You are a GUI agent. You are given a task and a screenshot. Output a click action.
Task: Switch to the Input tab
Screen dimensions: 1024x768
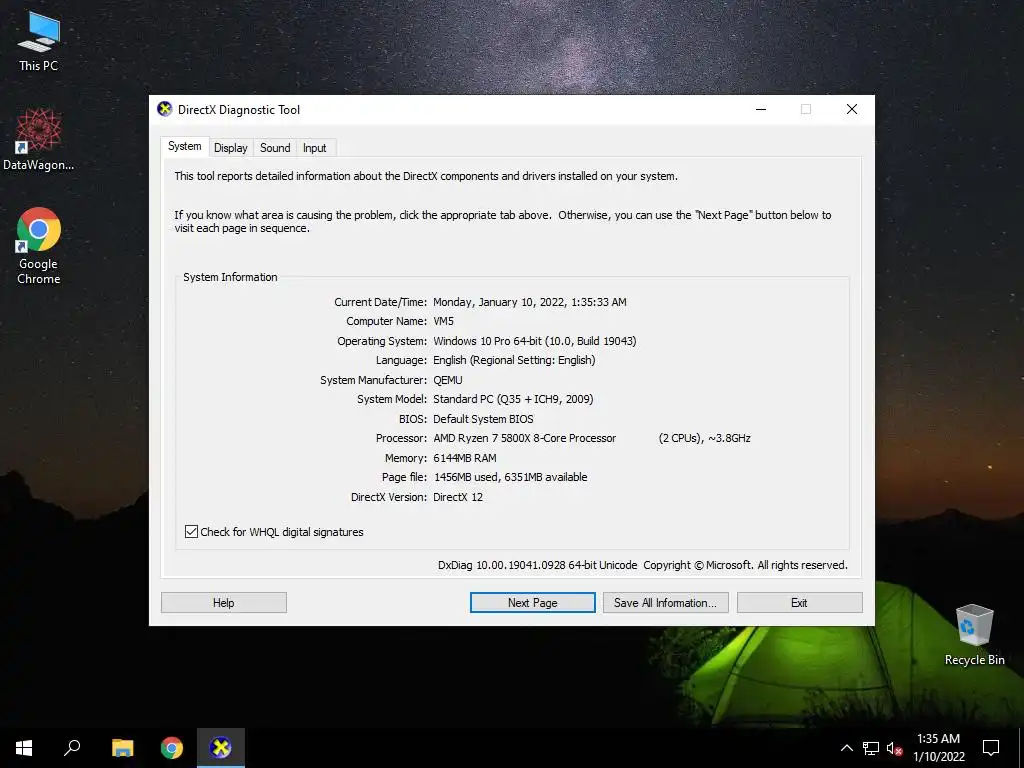tap(314, 148)
